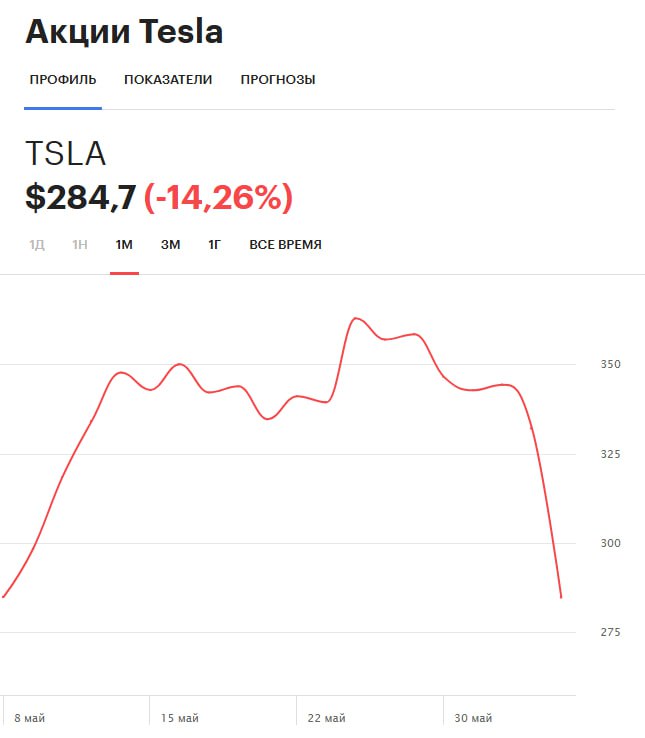Viewport: 645px width, 738px height.
Task: Click the Акции Tesla heading
Action: 124,33
